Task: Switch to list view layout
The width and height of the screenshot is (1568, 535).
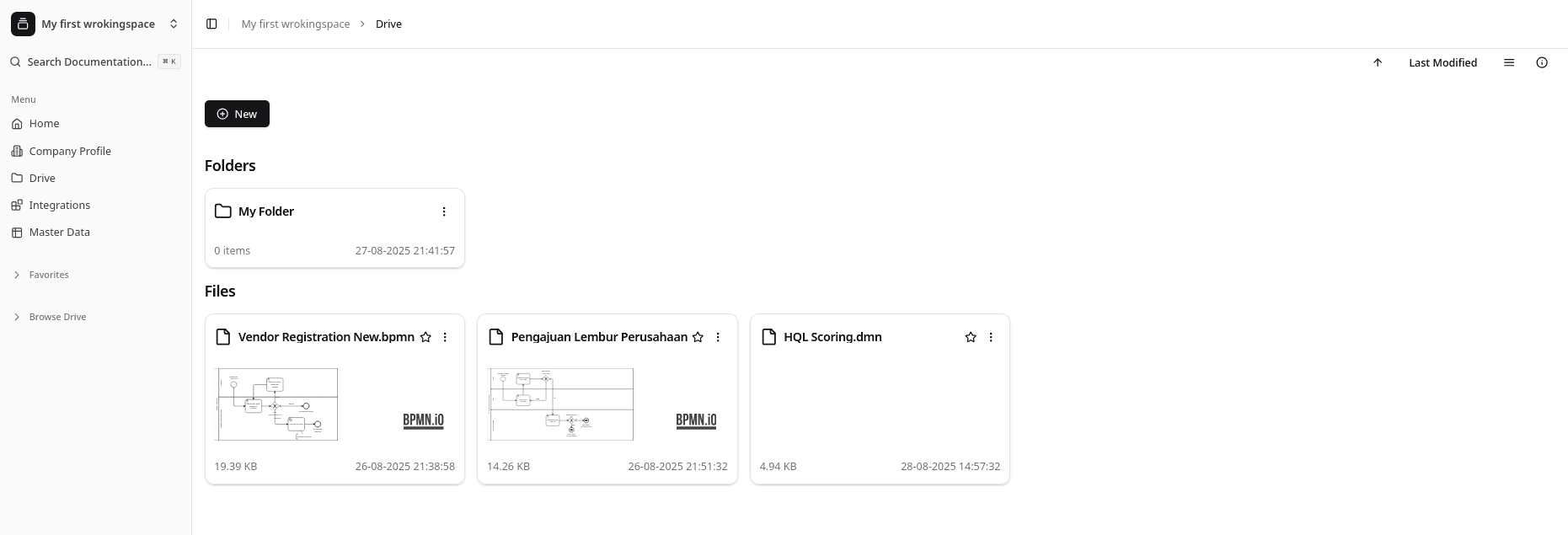Action: [1509, 62]
